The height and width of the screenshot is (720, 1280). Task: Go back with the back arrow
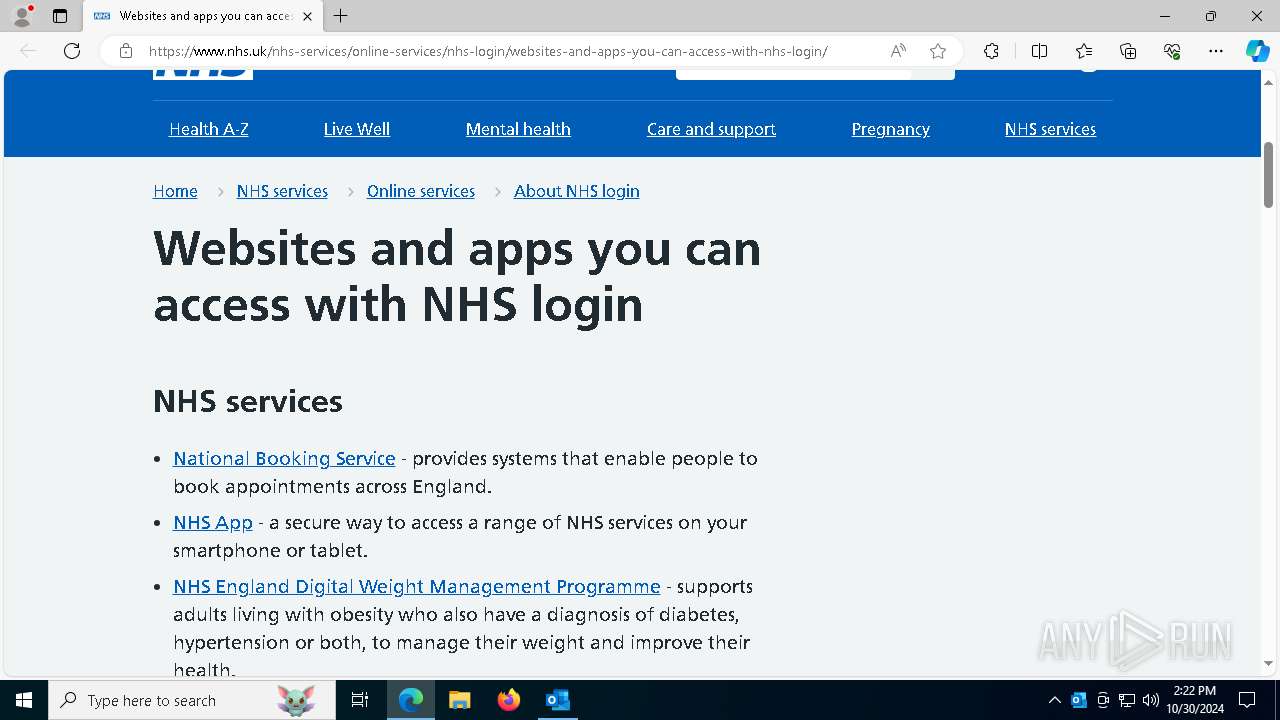click(x=28, y=51)
